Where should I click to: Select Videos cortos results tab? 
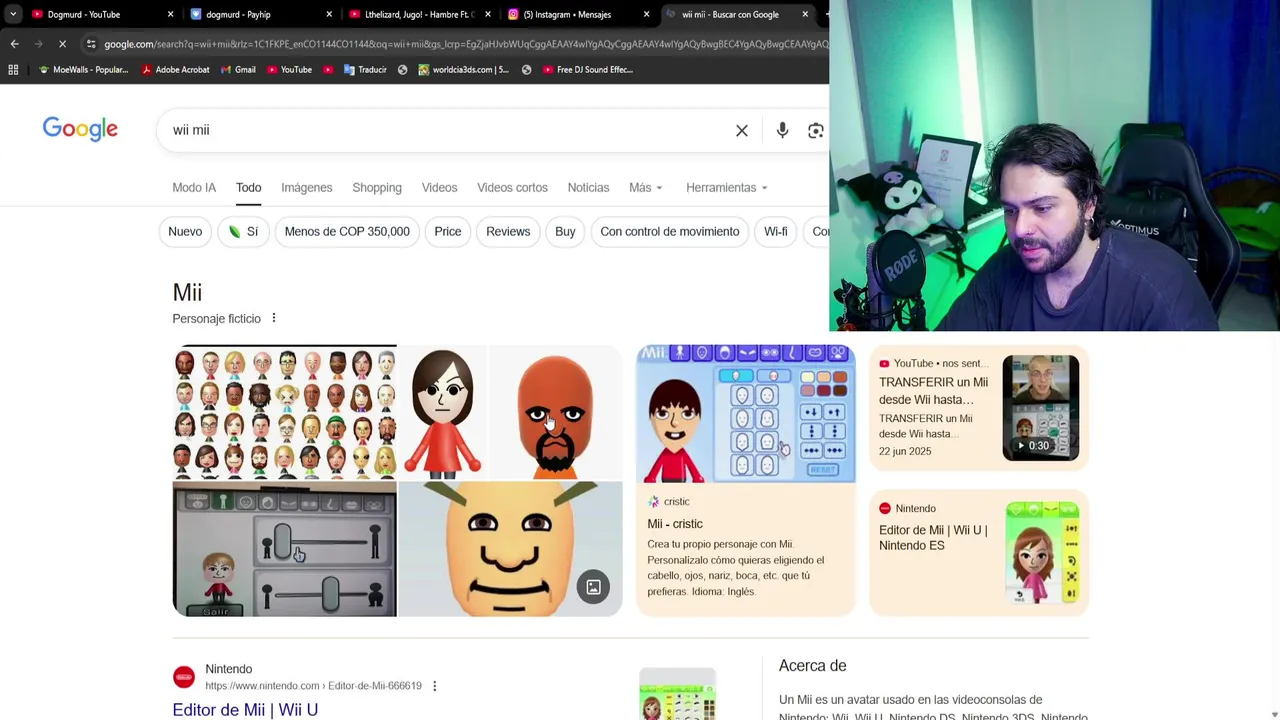[512, 188]
